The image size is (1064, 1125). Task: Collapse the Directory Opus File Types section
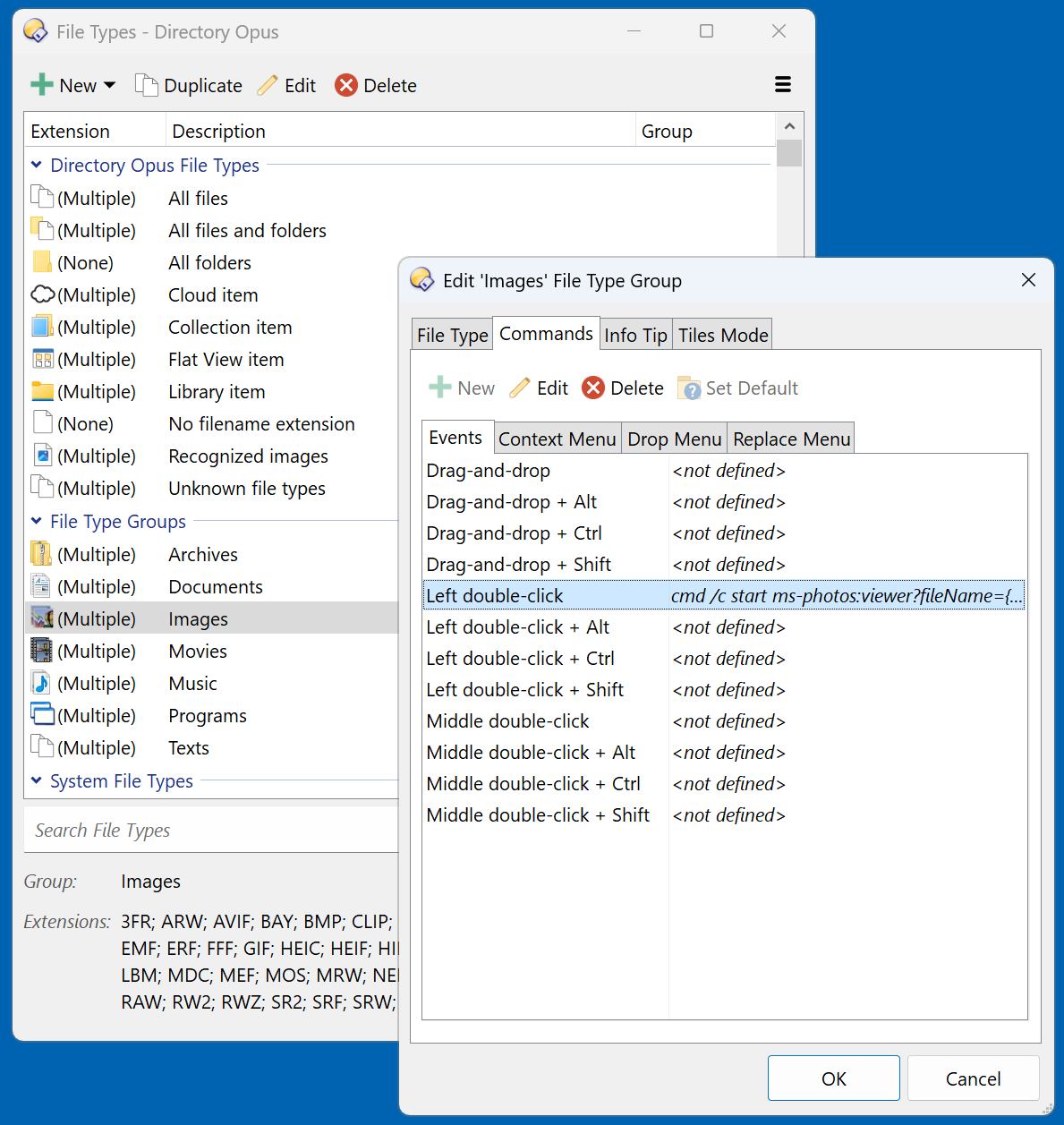[x=37, y=165]
